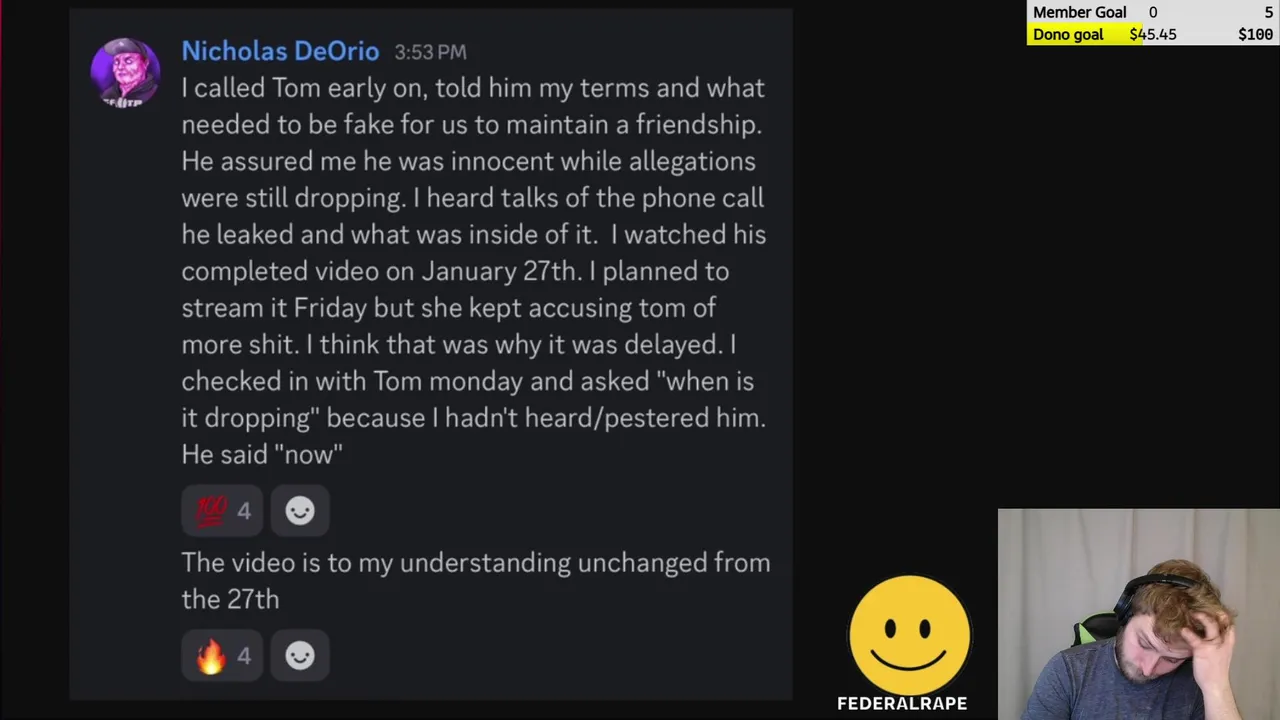
Task: Click the 3:53 PM message timestamp
Action: (x=430, y=52)
